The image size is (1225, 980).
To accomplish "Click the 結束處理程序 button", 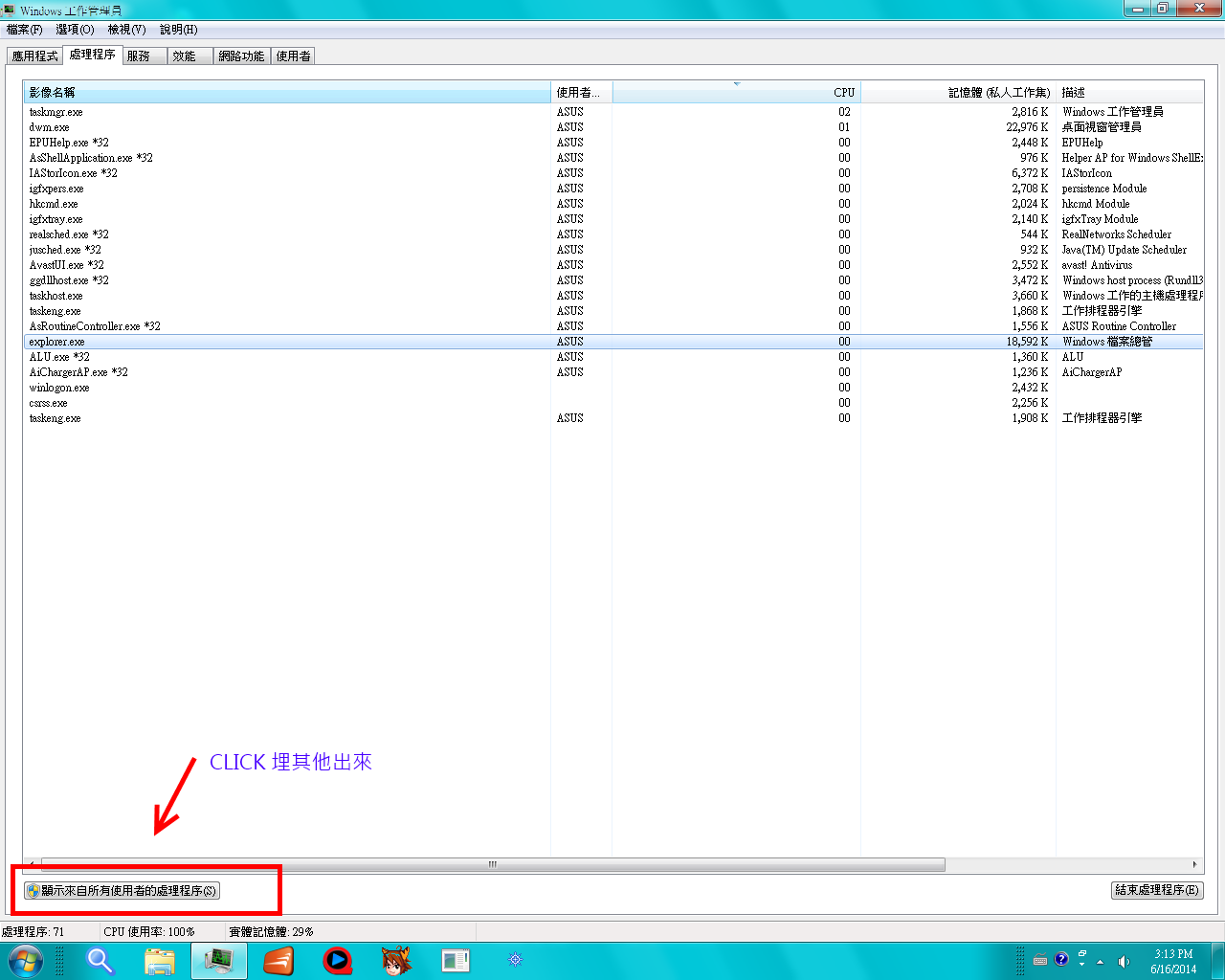I will point(1157,890).
